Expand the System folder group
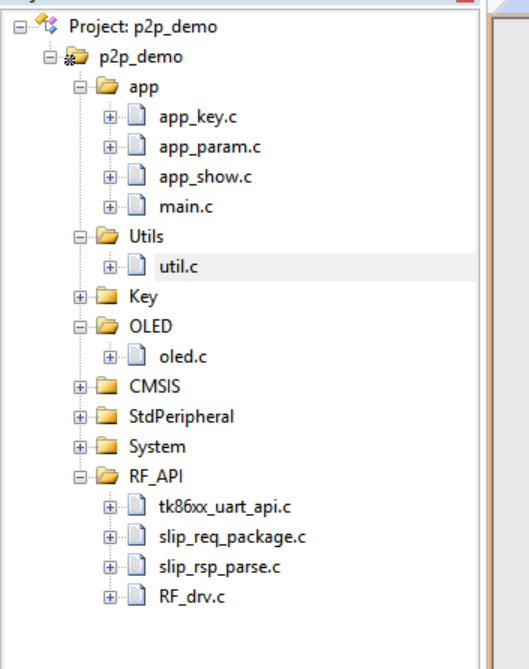This screenshot has width=529, height=669. 80,447
